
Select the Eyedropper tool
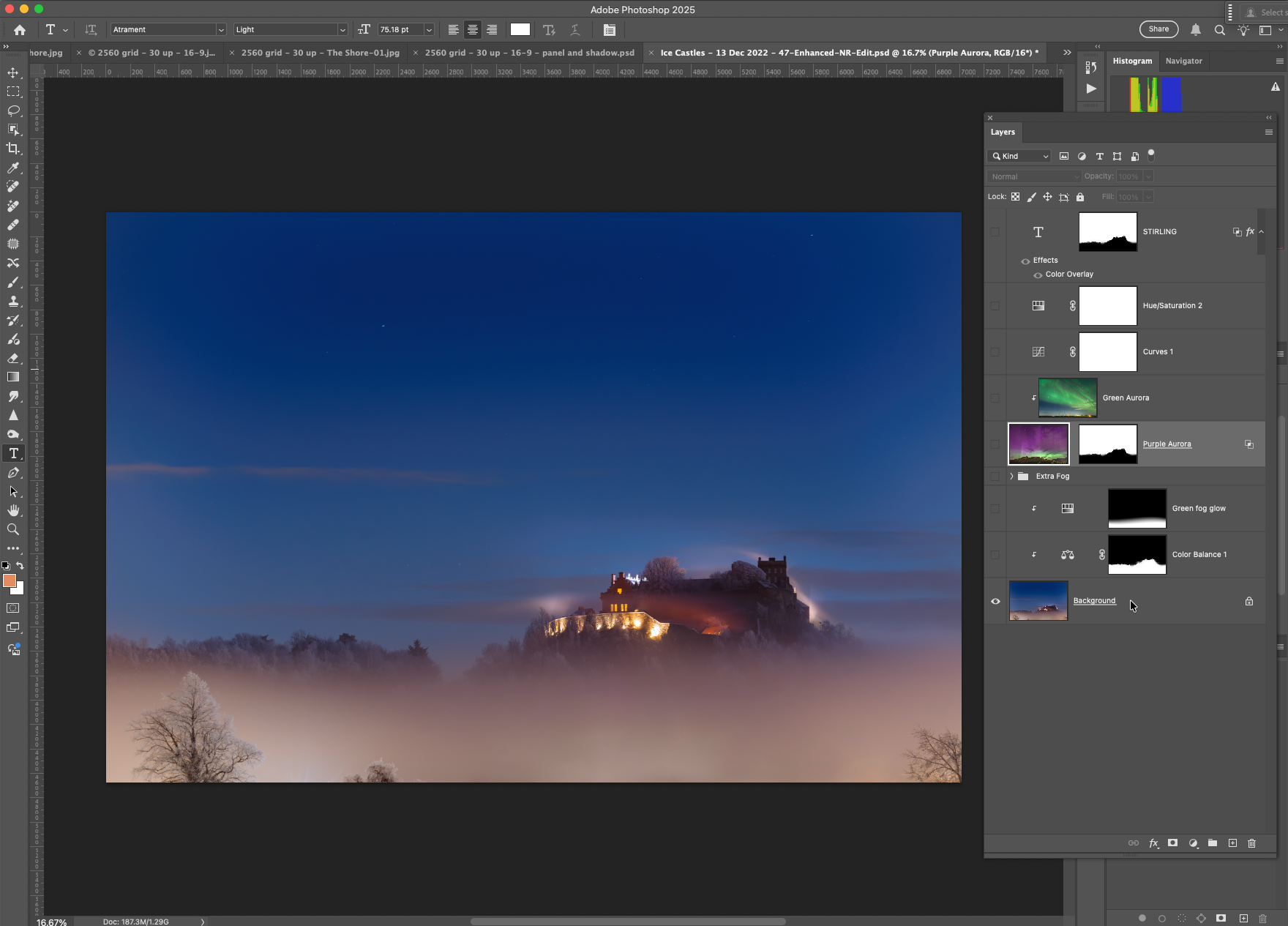(x=13, y=168)
